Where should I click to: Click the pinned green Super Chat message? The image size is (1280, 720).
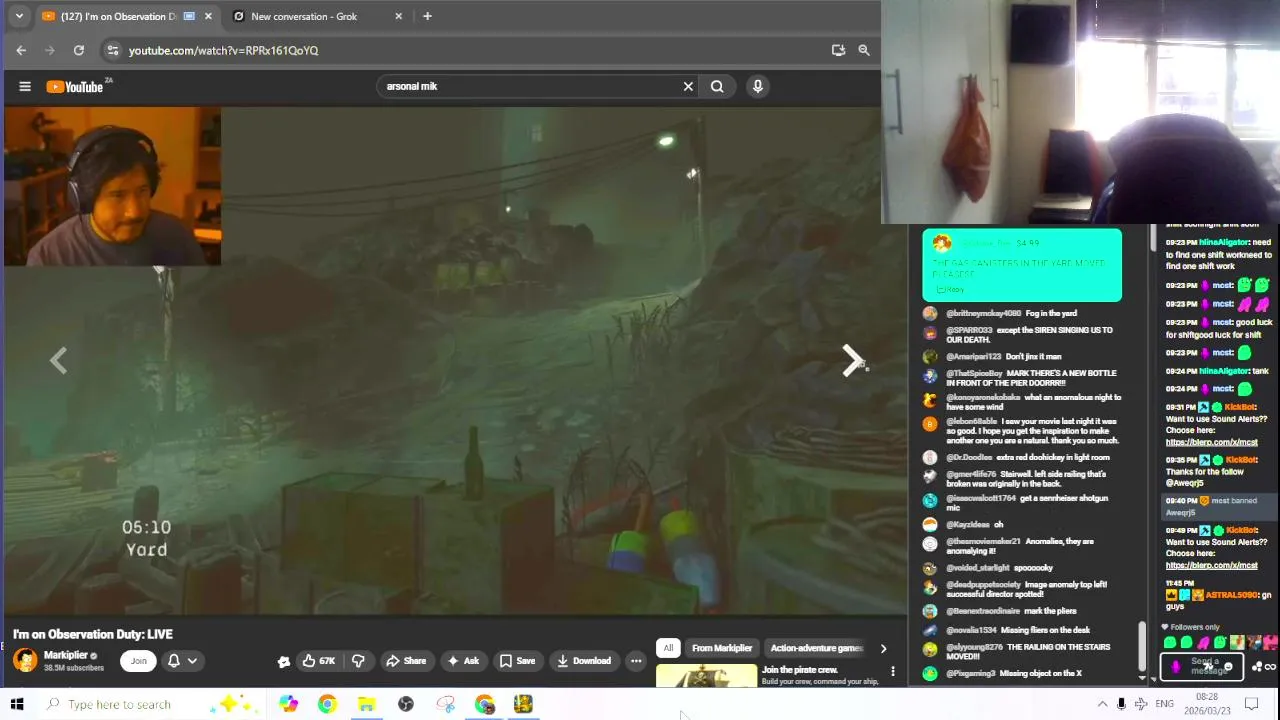pos(1022,265)
